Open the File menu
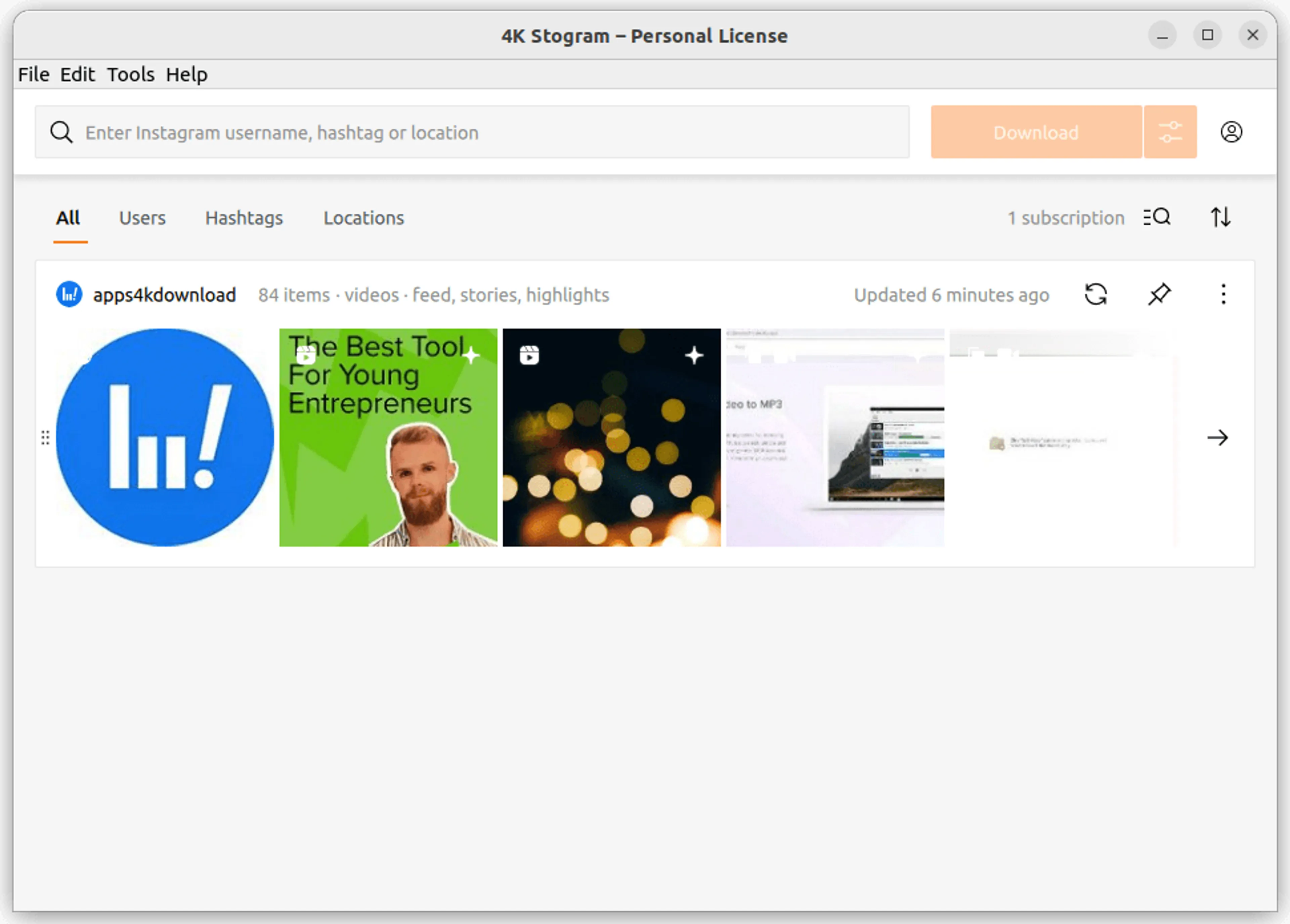 click(x=34, y=75)
